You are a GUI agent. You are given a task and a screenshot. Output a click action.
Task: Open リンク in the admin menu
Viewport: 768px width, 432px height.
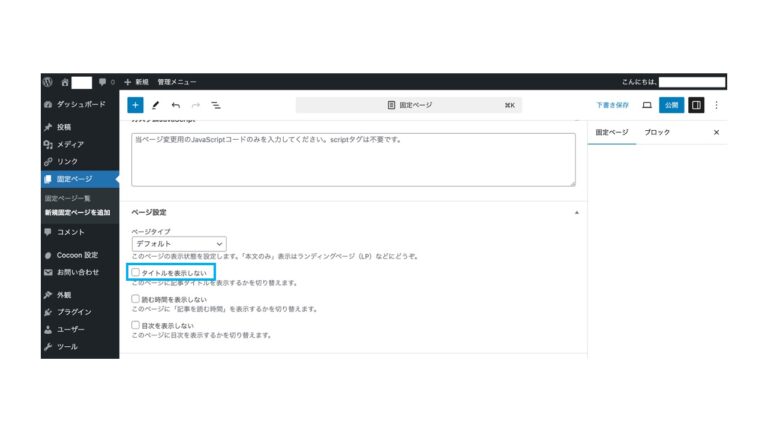click(80, 162)
